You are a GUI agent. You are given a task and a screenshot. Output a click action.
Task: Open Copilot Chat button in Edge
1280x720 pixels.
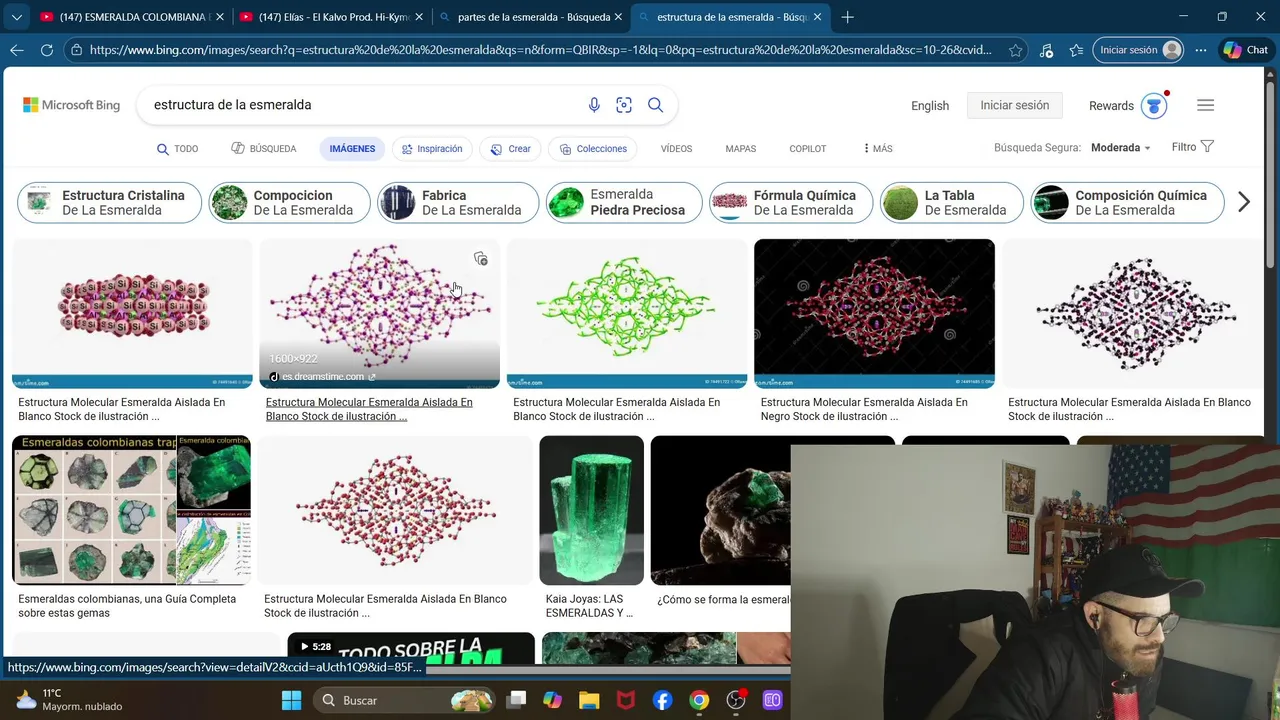pos(1246,50)
